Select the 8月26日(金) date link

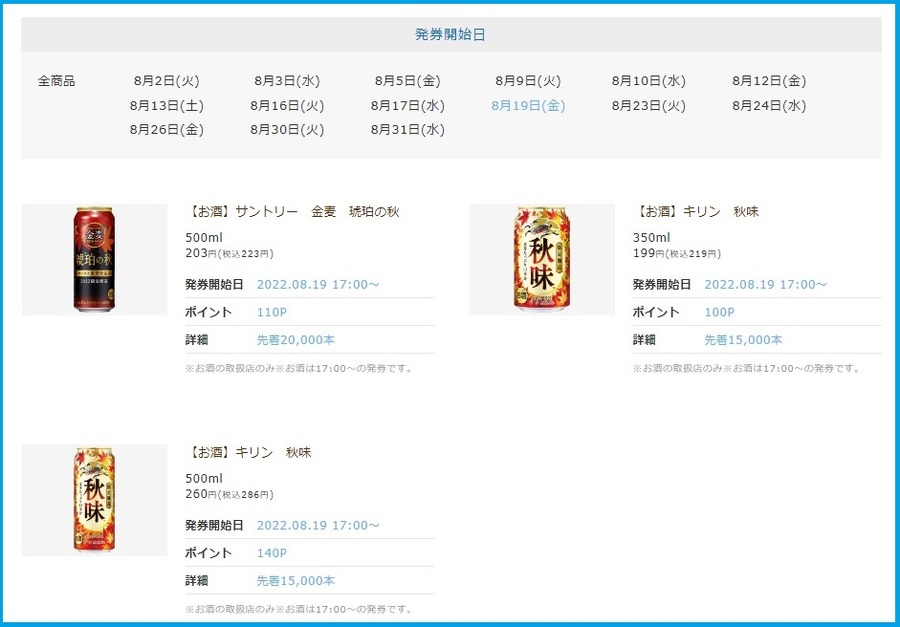166,130
